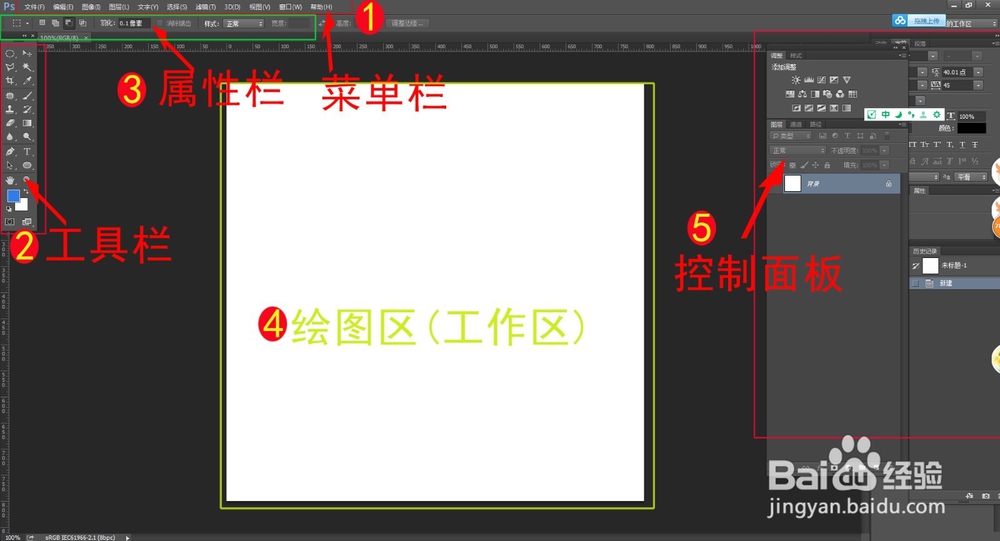
Task: Select the Clone Stamp tool
Action: (10, 110)
